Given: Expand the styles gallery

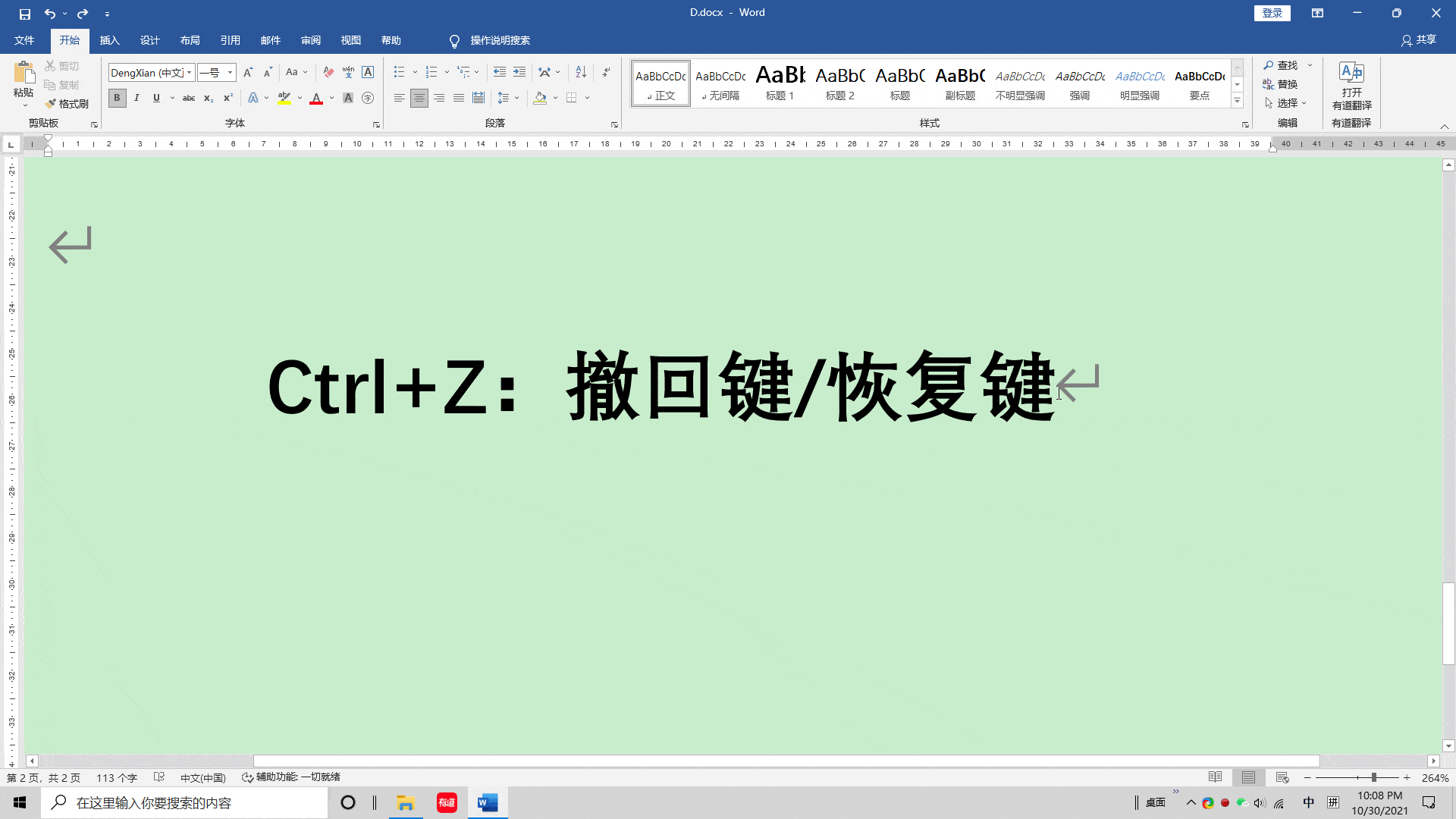Looking at the screenshot, I should click(x=1237, y=101).
